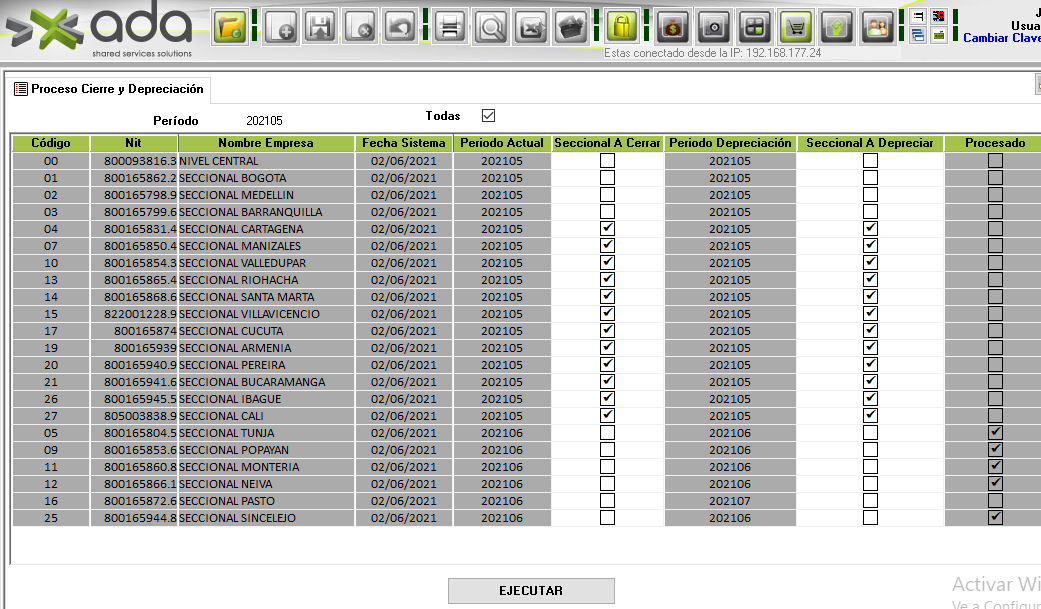Click the undo arrow toolbar icon

pyautogui.click(x=400, y=28)
